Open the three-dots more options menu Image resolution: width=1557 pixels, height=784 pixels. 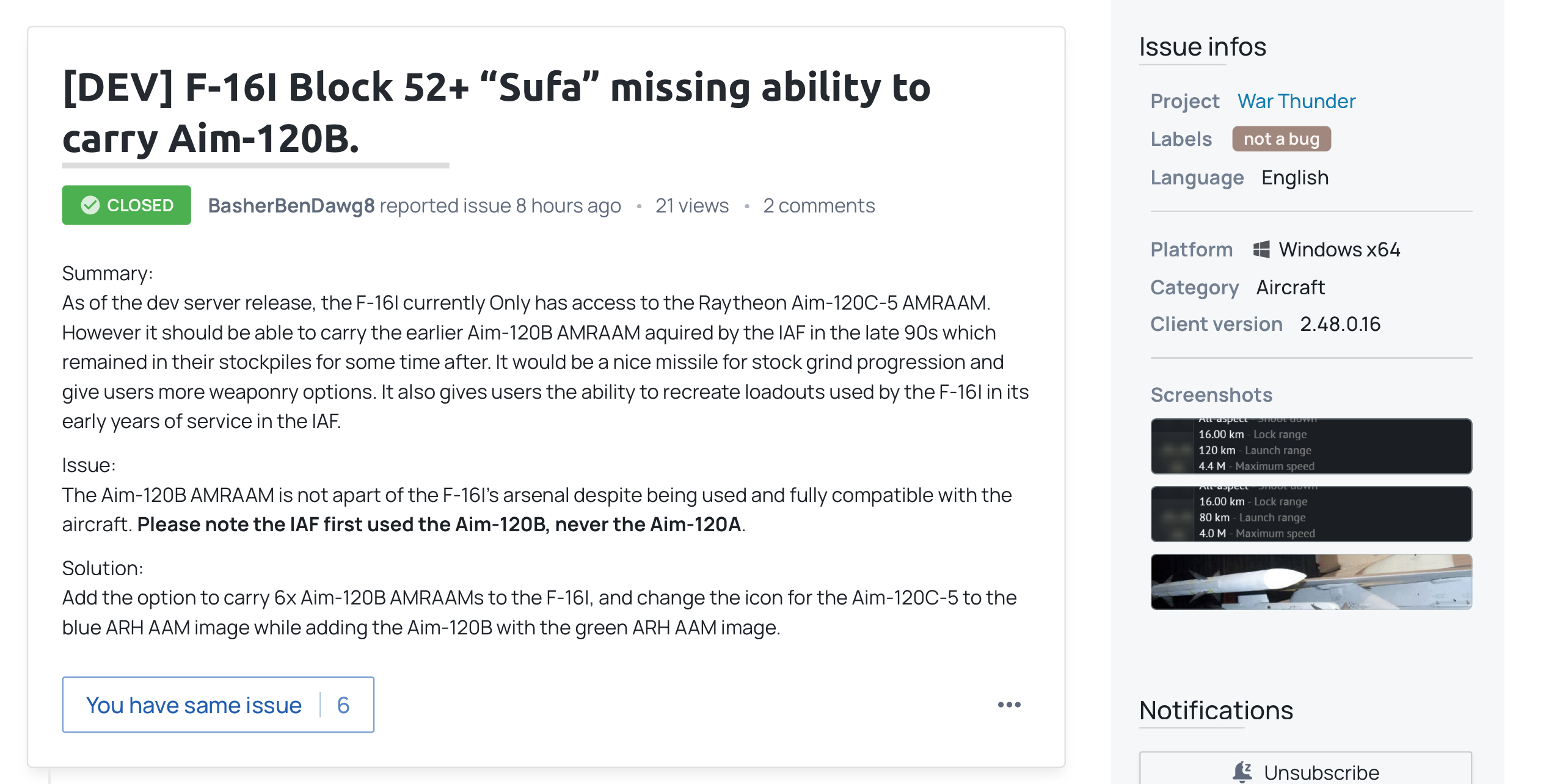pyautogui.click(x=1008, y=705)
